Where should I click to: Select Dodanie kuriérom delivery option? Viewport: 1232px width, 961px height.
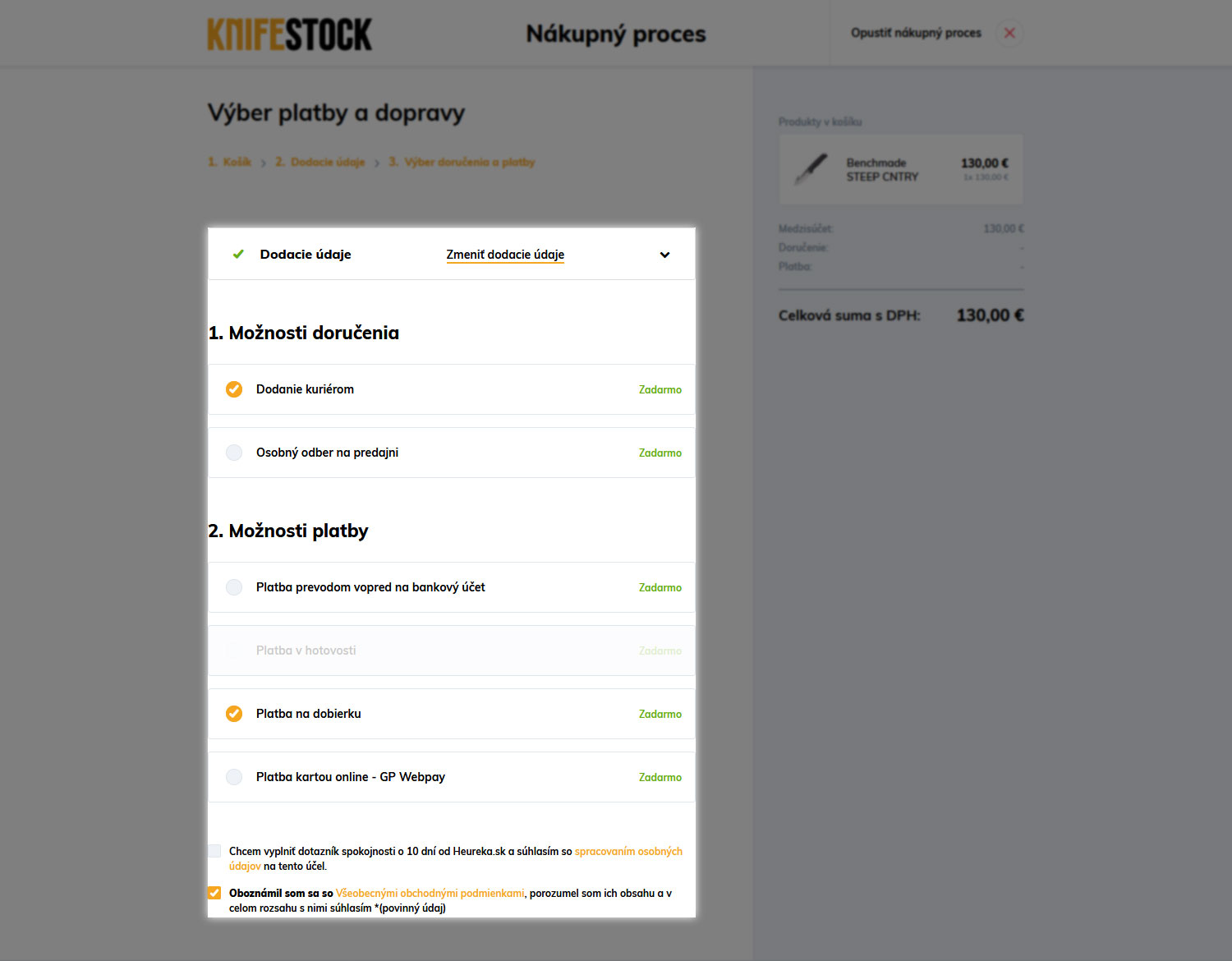[234, 389]
